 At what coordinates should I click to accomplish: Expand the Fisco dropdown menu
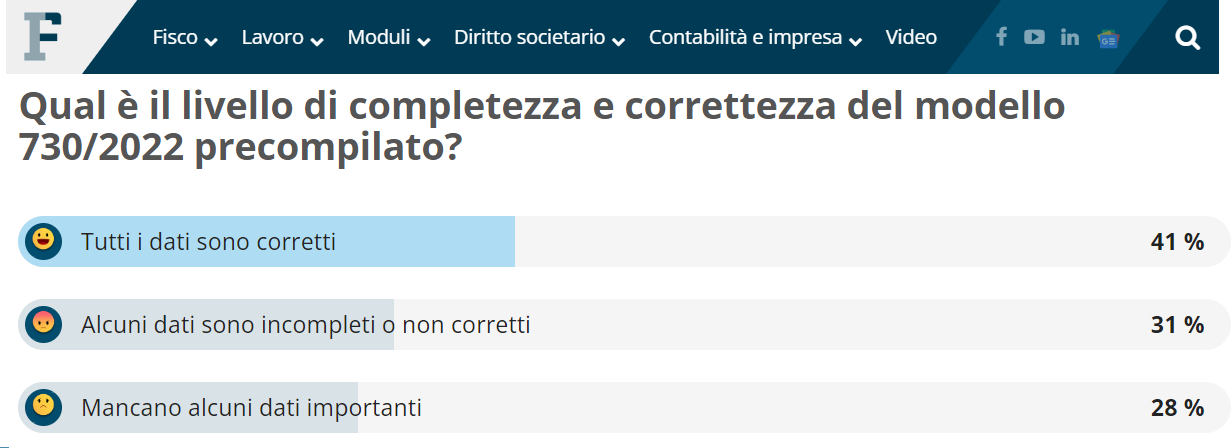[x=185, y=38]
